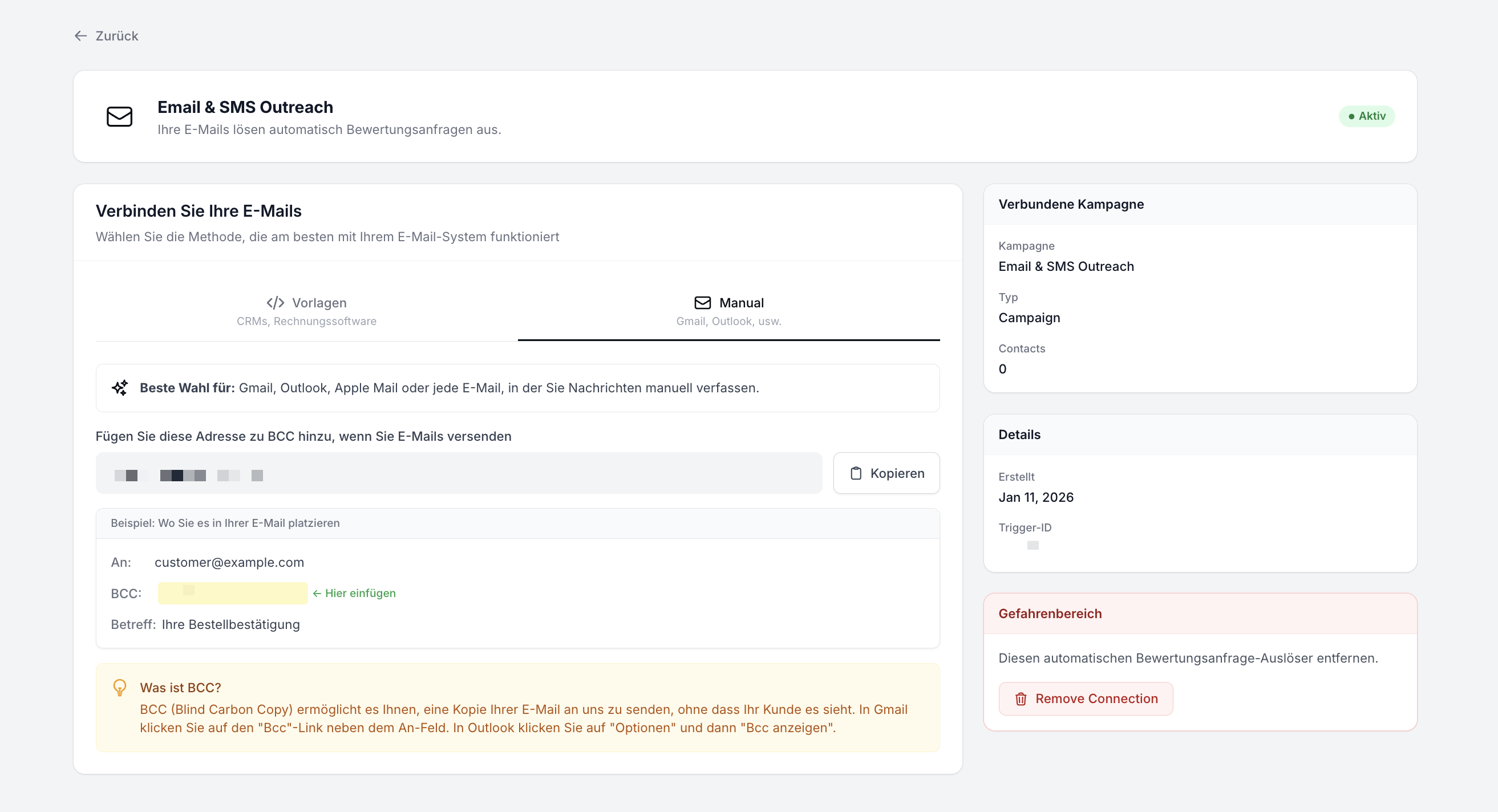
Task: Click the green Aktiv status badge
Action: (1366, 116)
